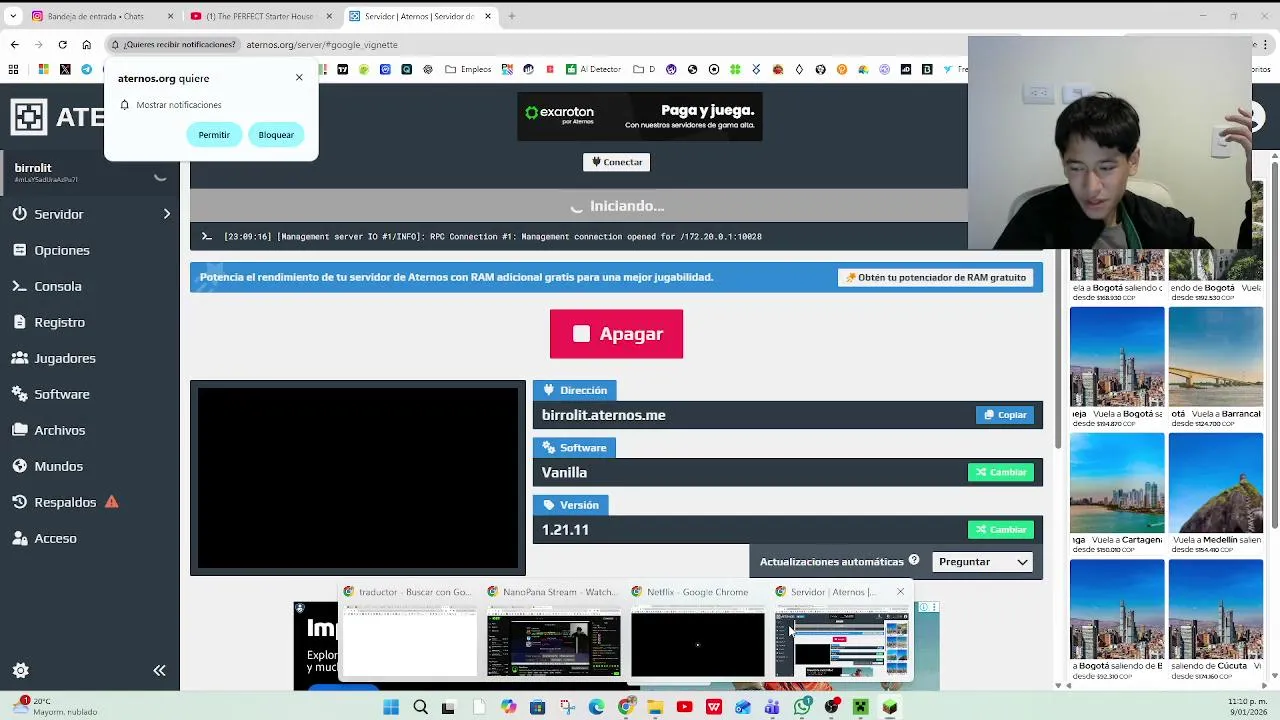1280x720 pixels.
Task: Open Microsoft Edge from the taskbar
Action: tap(596, 707)
